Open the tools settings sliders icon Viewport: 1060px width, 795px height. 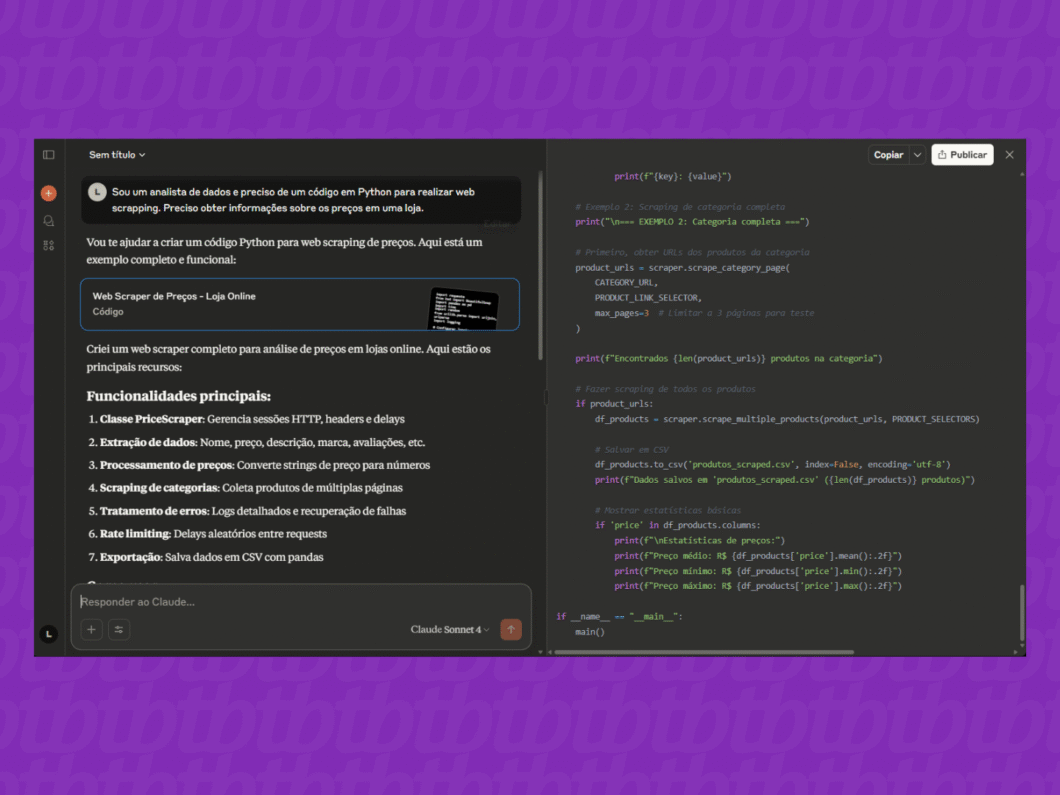(x=119, y=630)
